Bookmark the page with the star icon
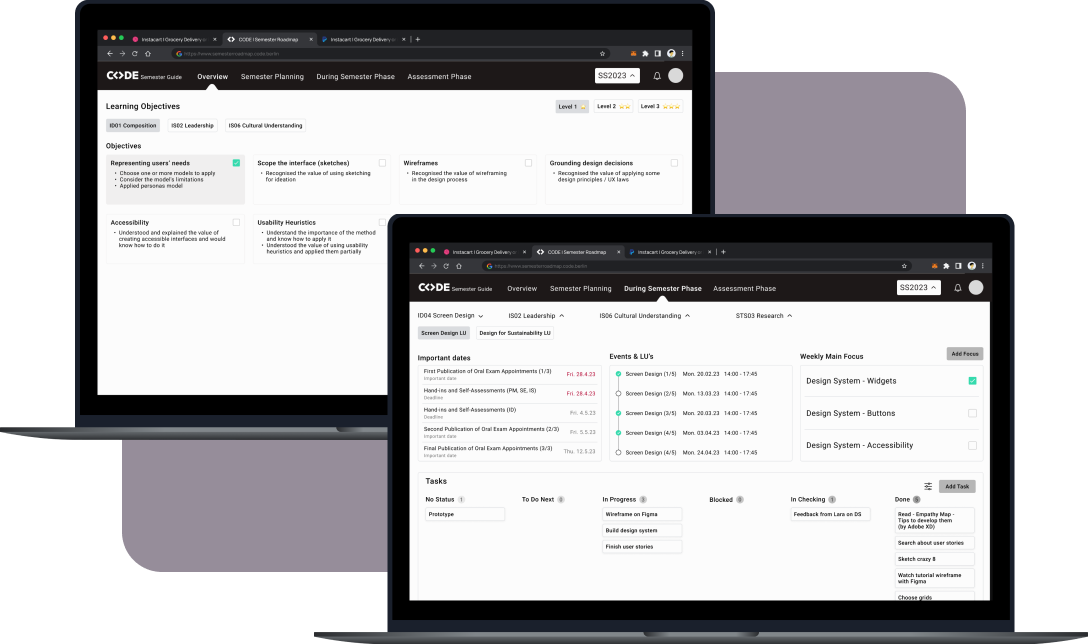 tap(904, 266)
